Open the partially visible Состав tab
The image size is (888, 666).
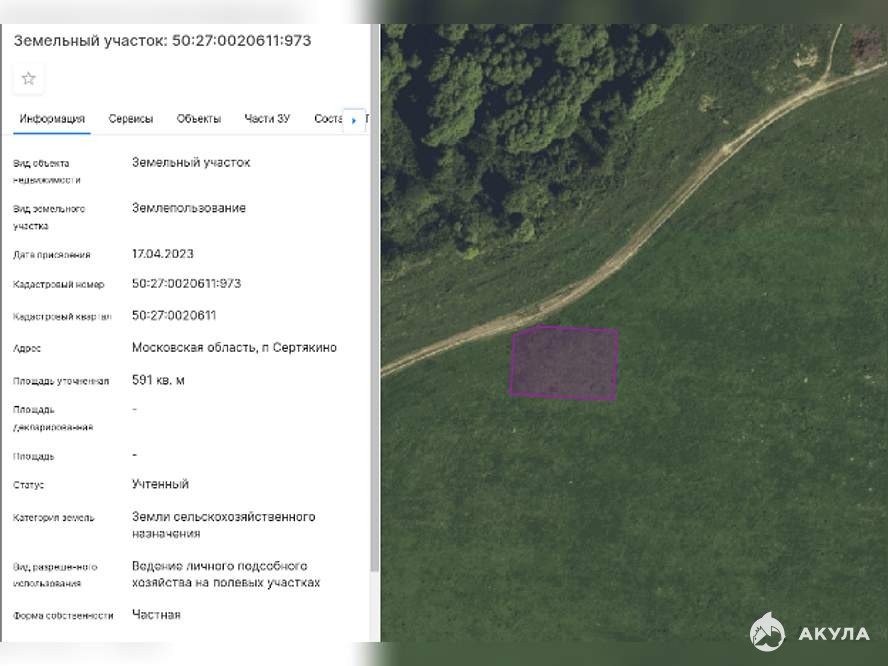click(328, 119)
